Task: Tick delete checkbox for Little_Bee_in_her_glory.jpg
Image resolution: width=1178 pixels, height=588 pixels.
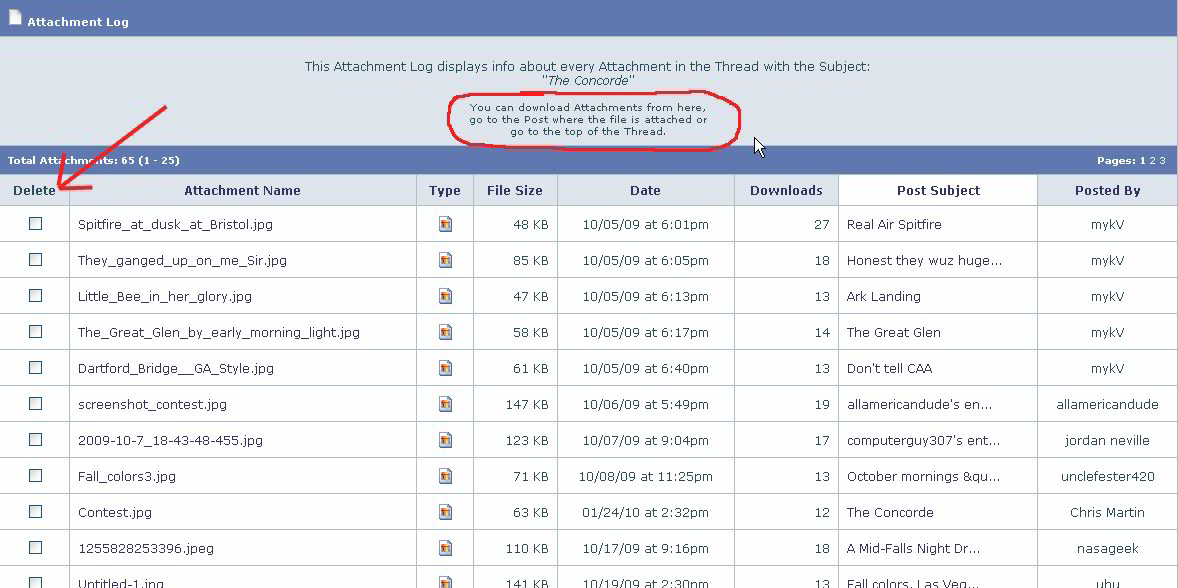Action: click(35, 295)
